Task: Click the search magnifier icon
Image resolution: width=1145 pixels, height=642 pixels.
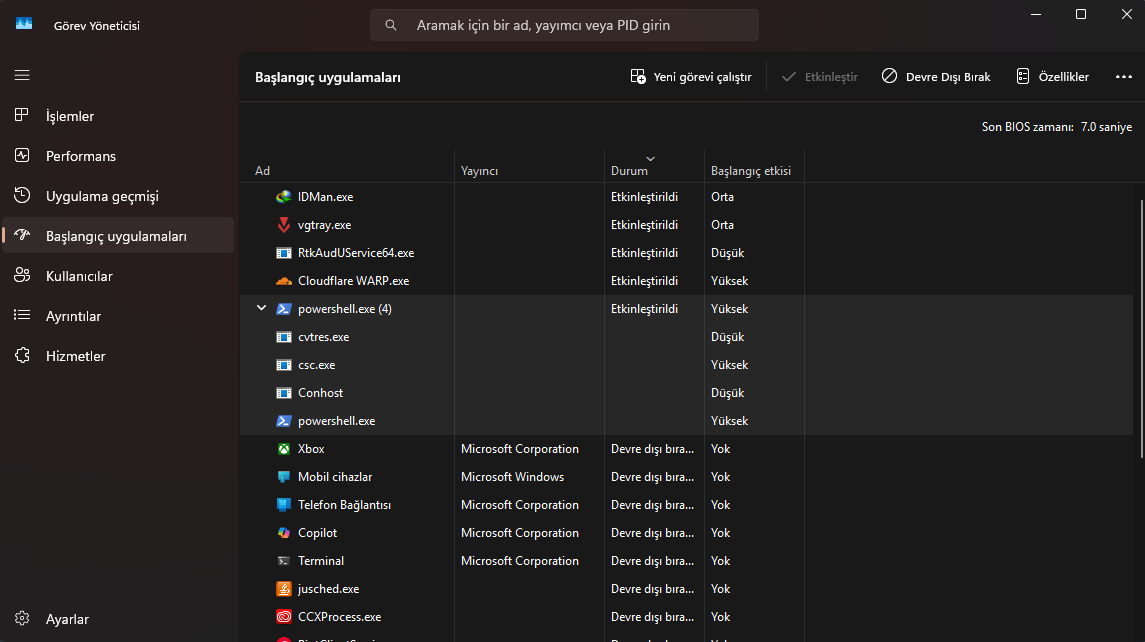Action: click(391, 25)
